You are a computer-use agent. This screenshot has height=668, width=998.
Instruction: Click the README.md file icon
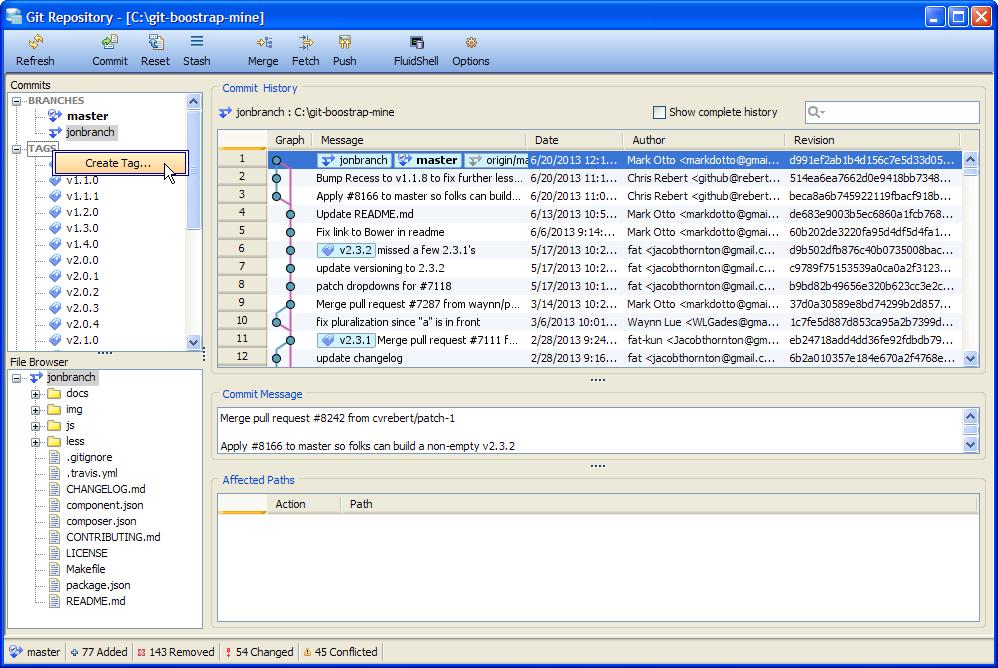55,601
